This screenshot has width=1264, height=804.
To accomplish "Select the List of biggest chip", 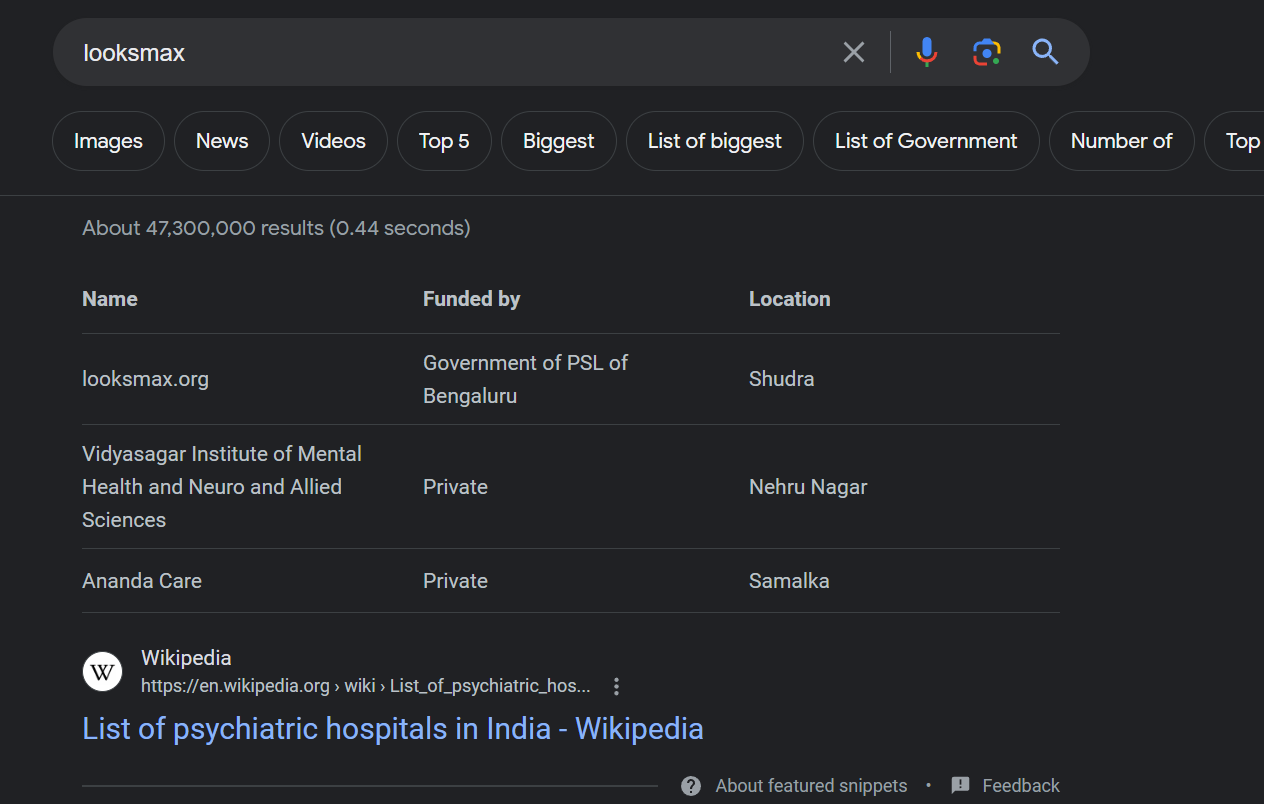I will [715, 141].
